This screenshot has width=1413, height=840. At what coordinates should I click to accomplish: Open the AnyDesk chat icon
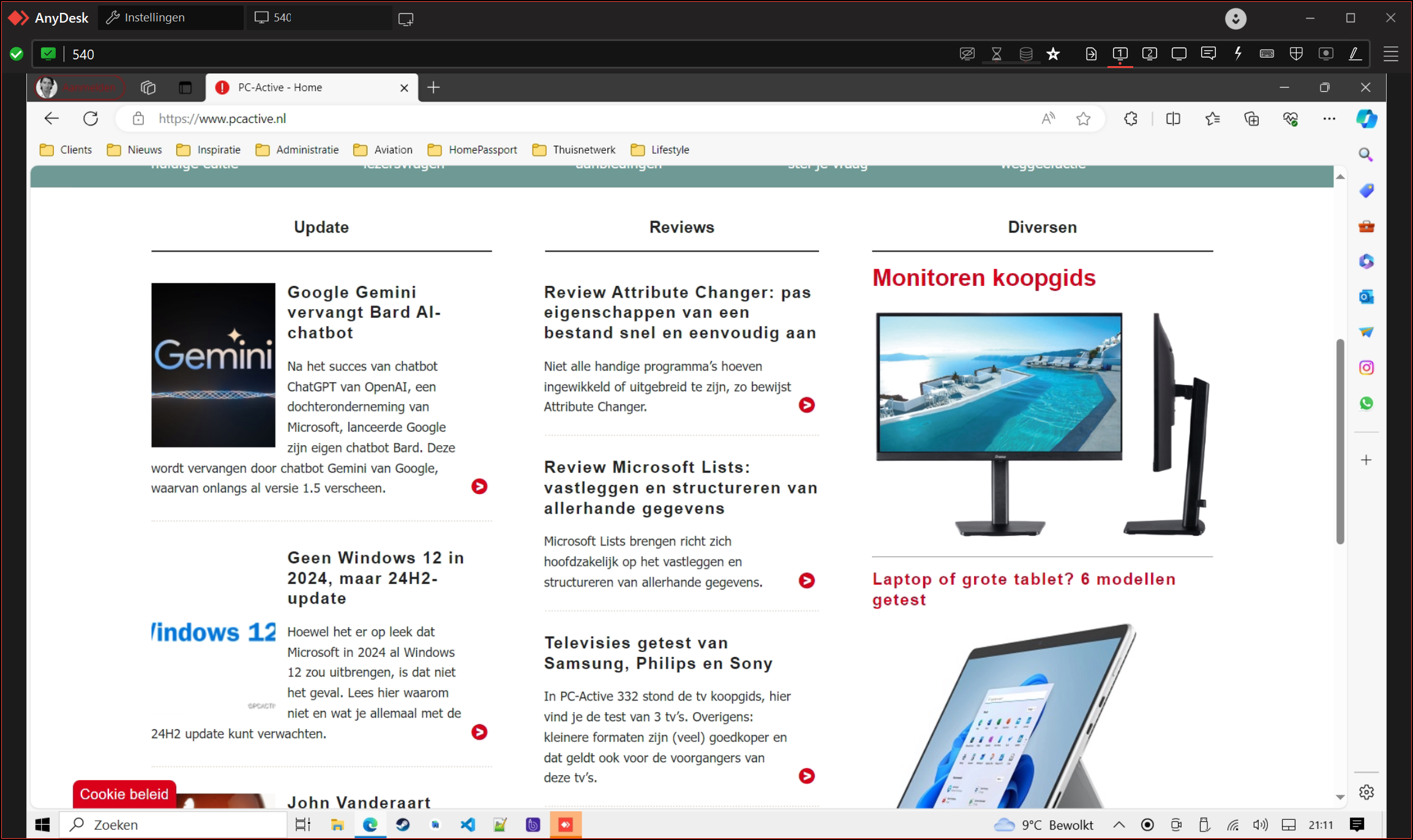click(1209, 54)
